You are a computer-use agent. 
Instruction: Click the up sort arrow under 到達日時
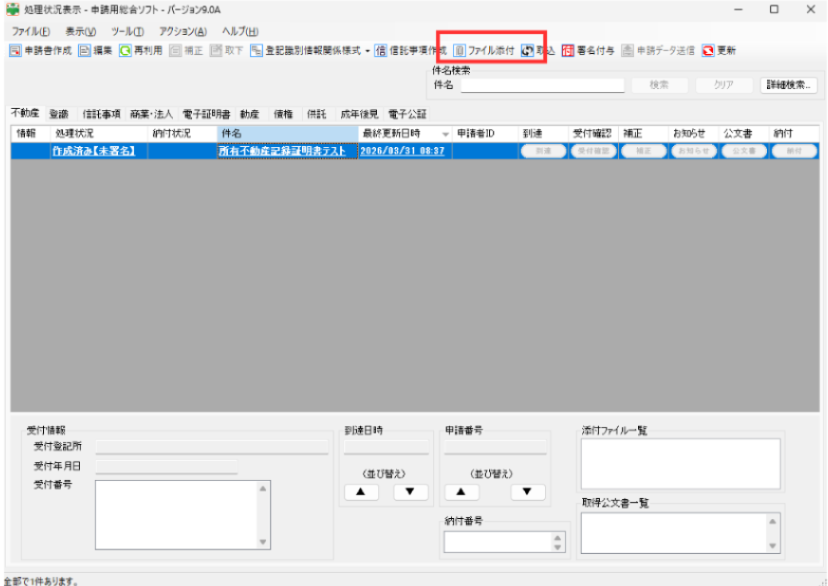[x=361, y=492]
